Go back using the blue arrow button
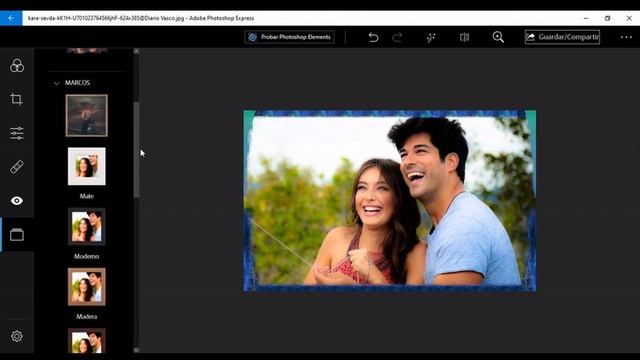 (x=11, y=18)
